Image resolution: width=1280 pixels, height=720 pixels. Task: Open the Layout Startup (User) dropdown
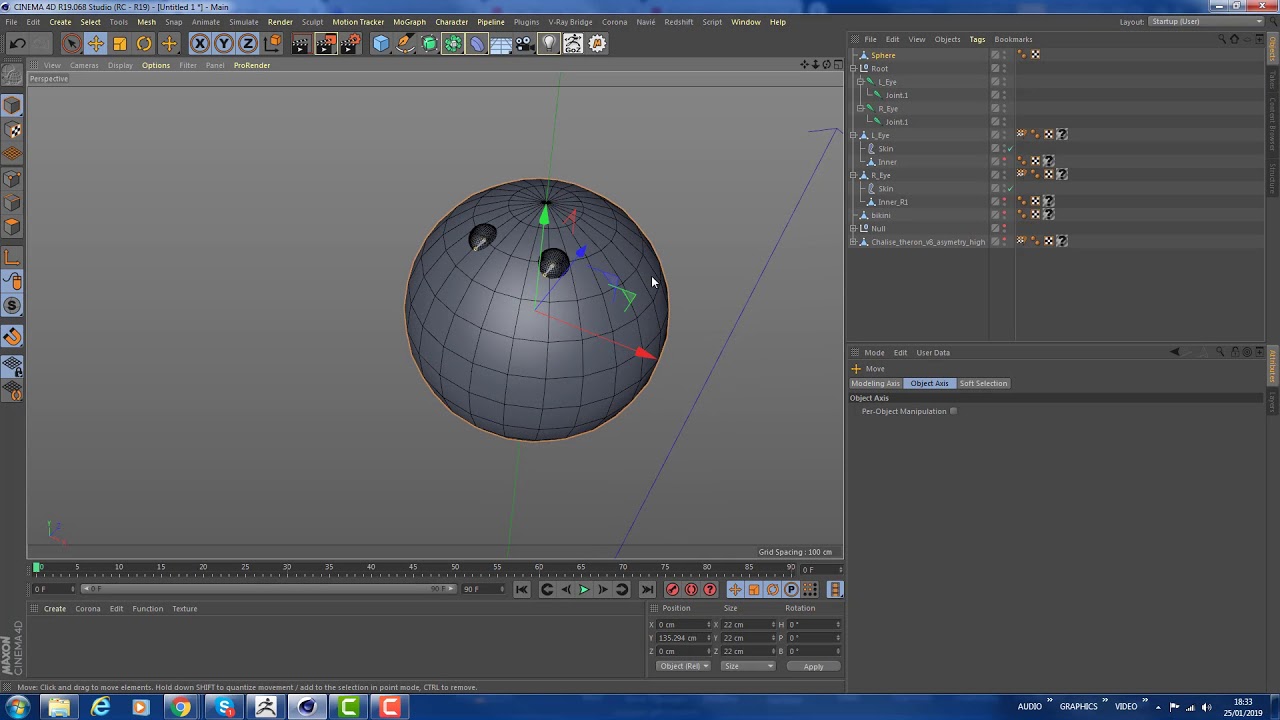(1206, 22)
